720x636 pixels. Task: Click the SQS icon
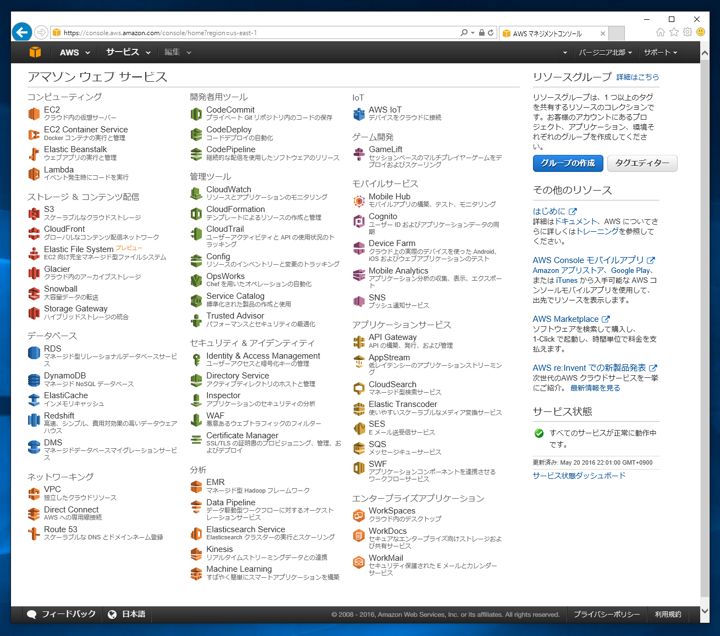(x=359, y=448)
